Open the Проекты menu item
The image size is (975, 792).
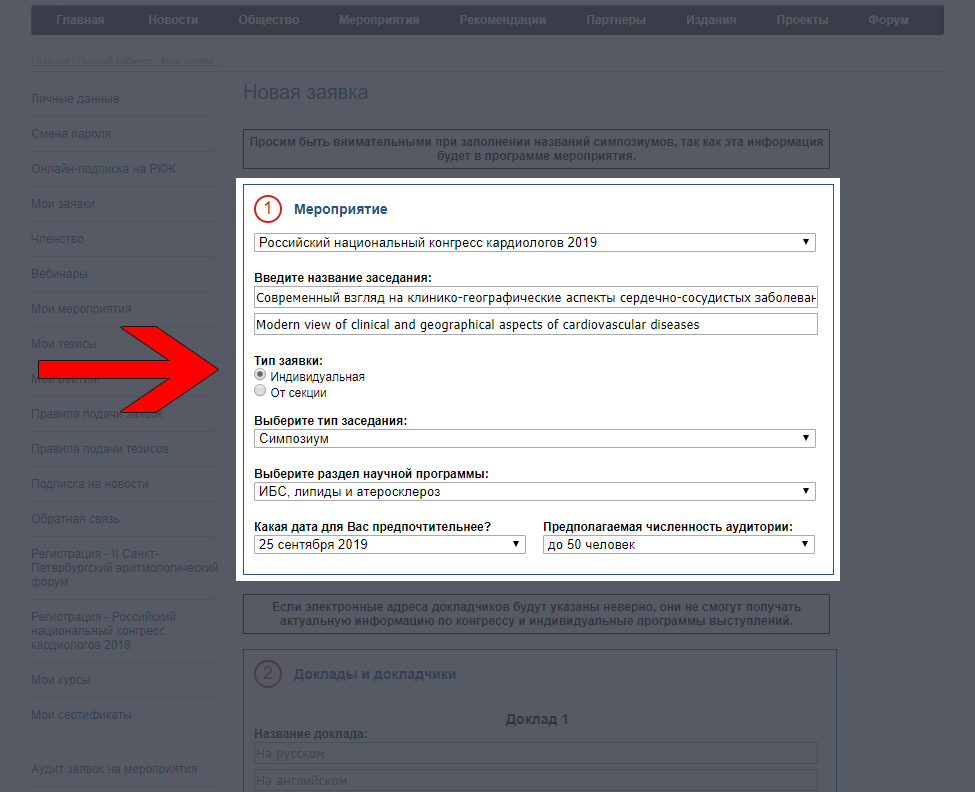(x=802, y=20)
